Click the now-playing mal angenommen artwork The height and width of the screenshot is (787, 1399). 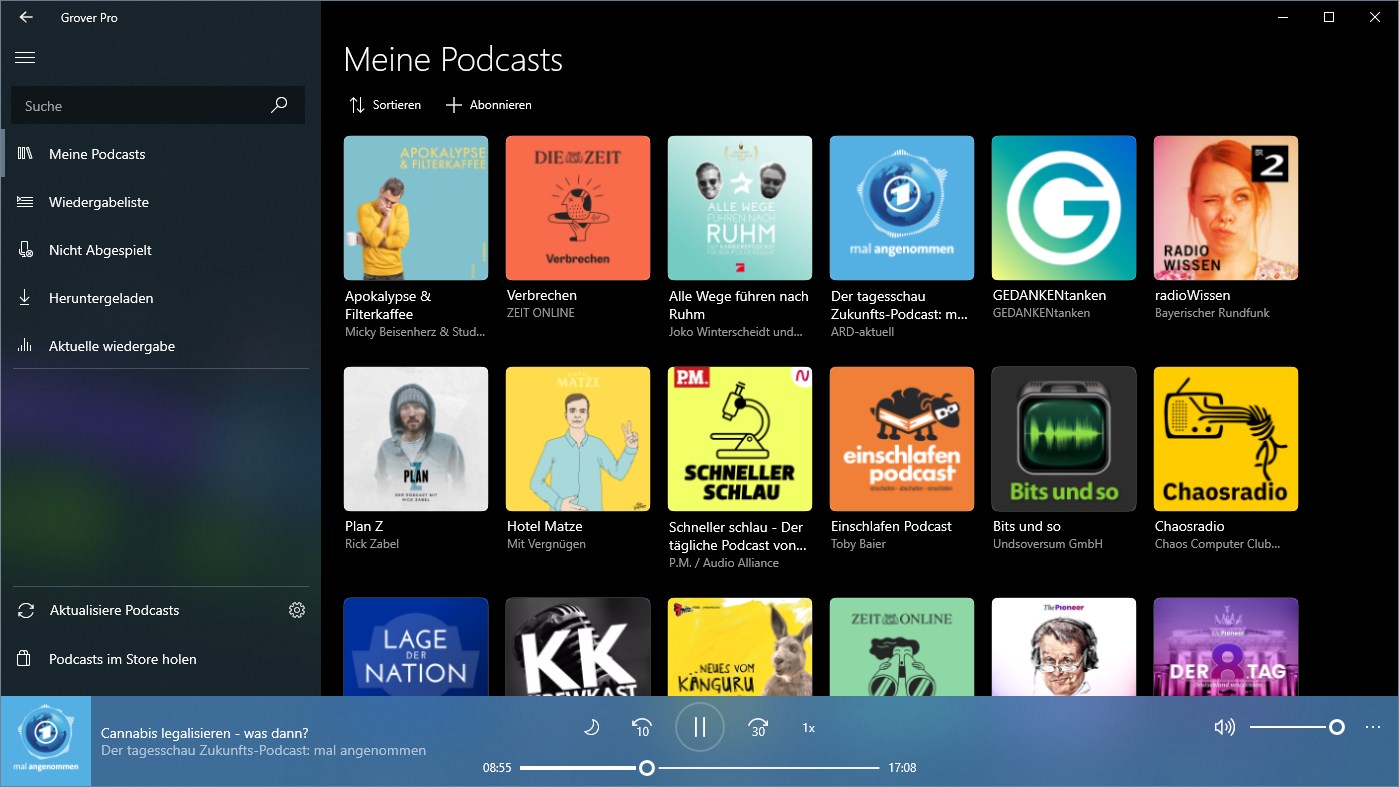coord(45,741)
